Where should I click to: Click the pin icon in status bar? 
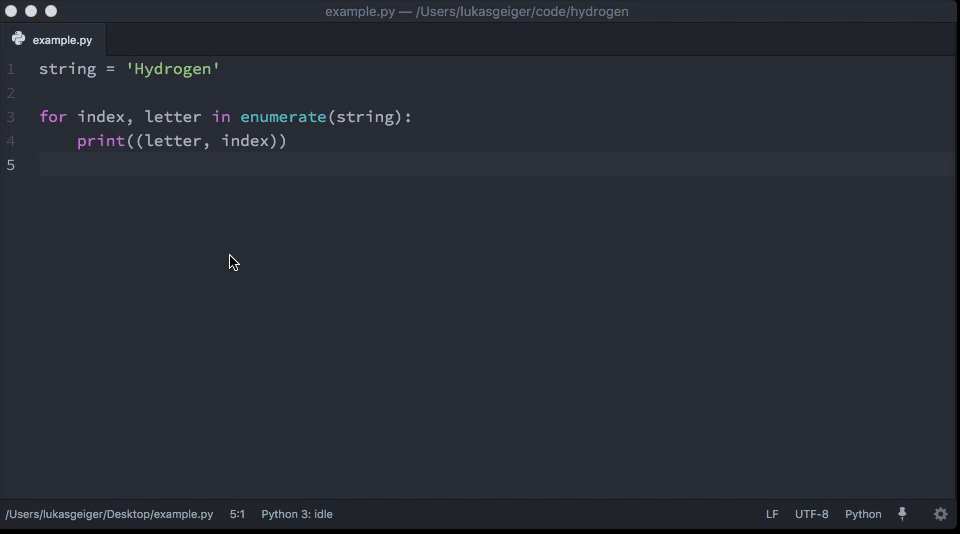coord(902,514)
